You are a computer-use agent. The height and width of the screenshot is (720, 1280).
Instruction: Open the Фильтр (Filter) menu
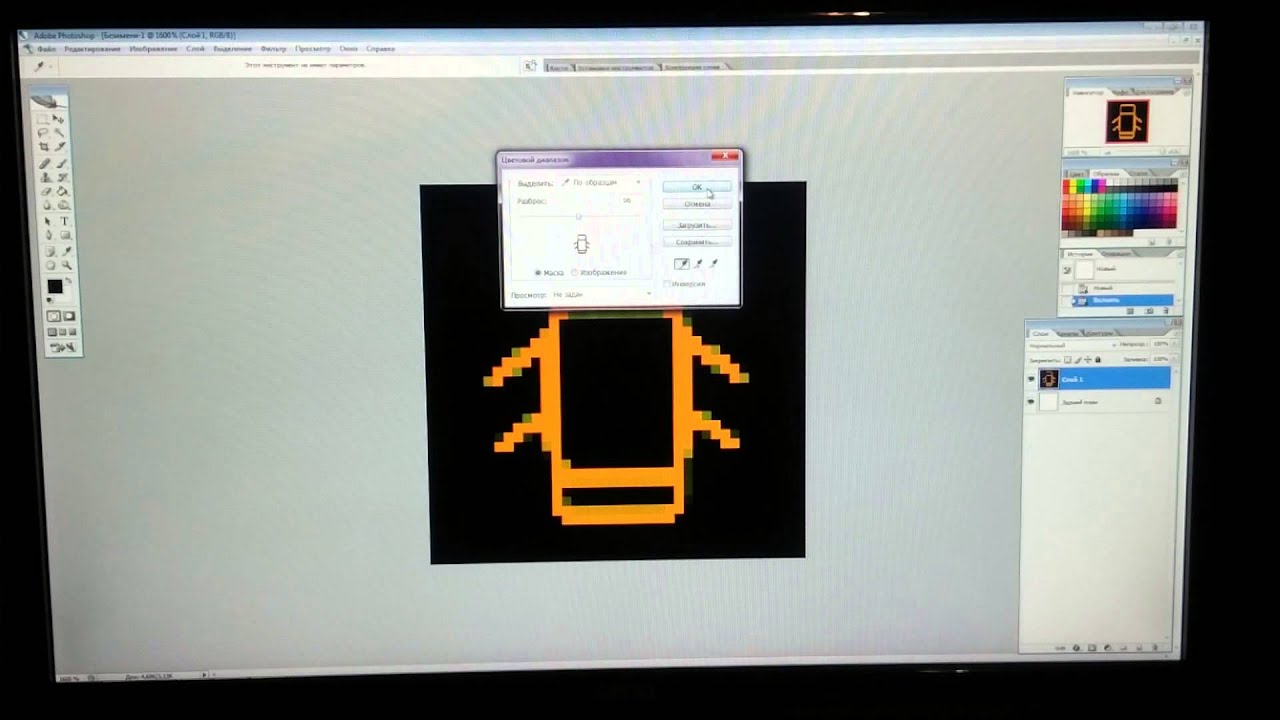pos(273,48)
